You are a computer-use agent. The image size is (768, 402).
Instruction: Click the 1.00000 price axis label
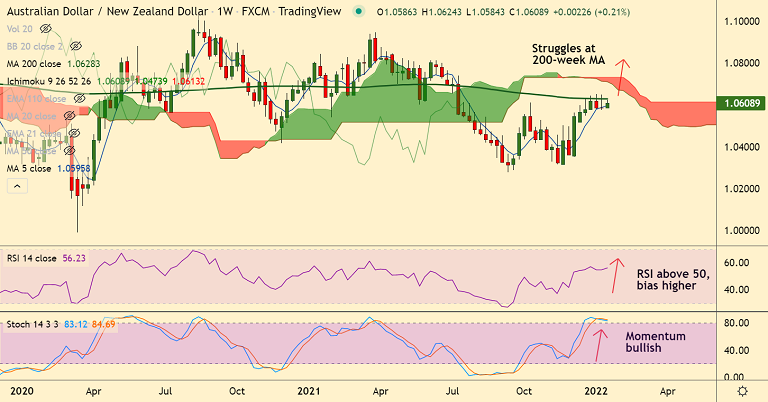click(740, 231)
